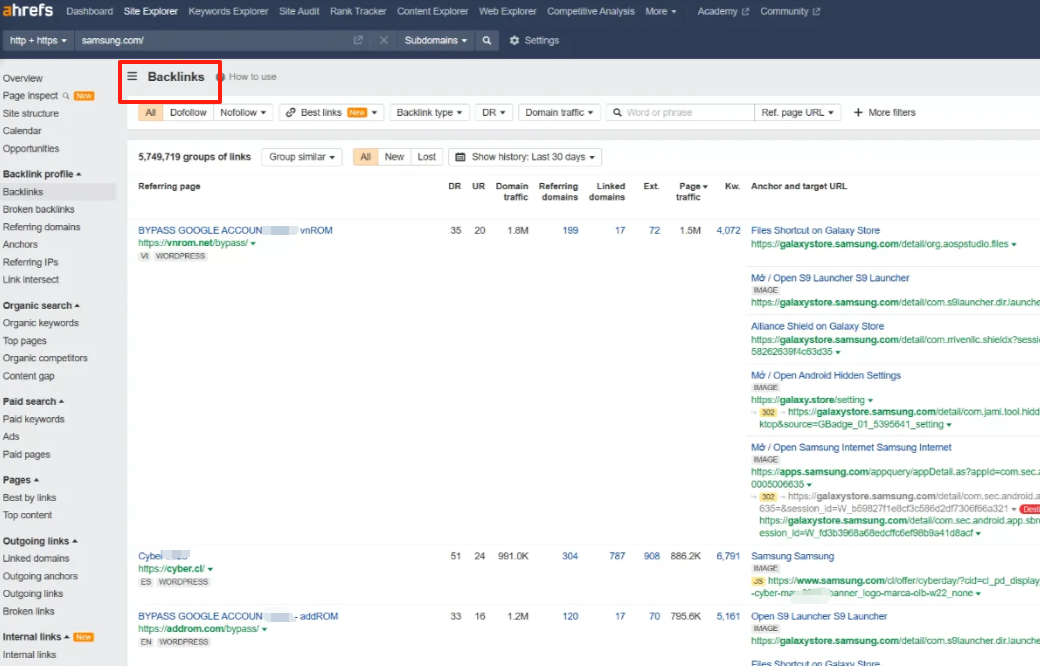Click the More filters button
This screenshot has width=1040, height=666.
(x=884, y=112)
